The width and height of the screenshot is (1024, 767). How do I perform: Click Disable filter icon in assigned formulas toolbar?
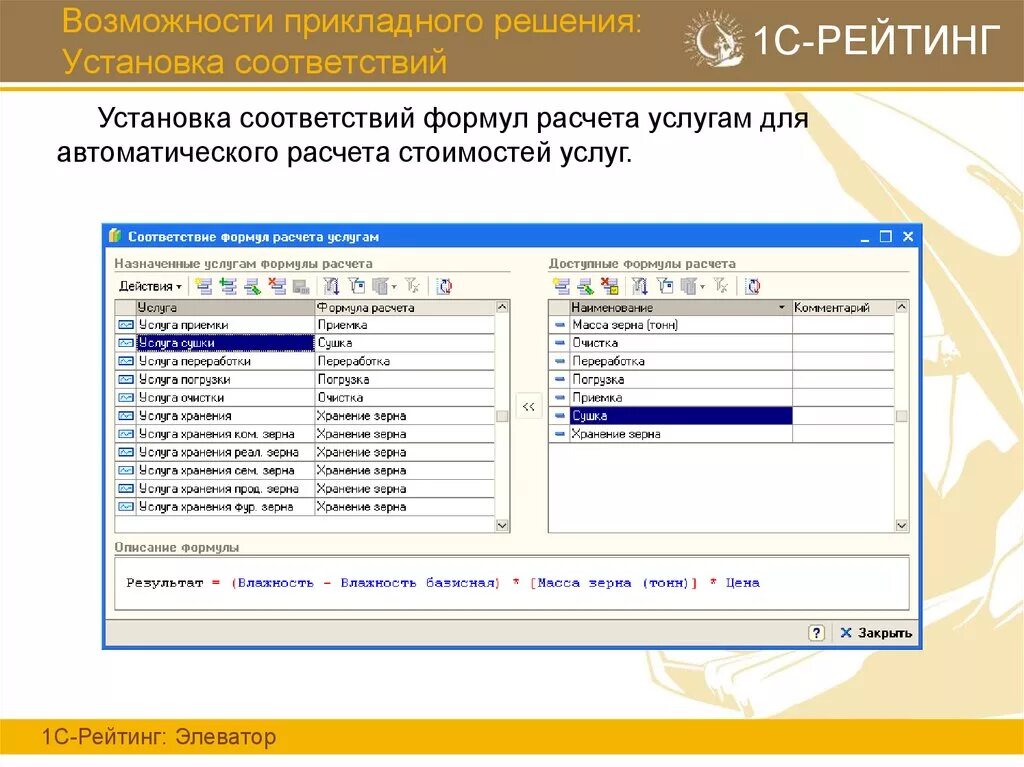(x=411, y=286)
